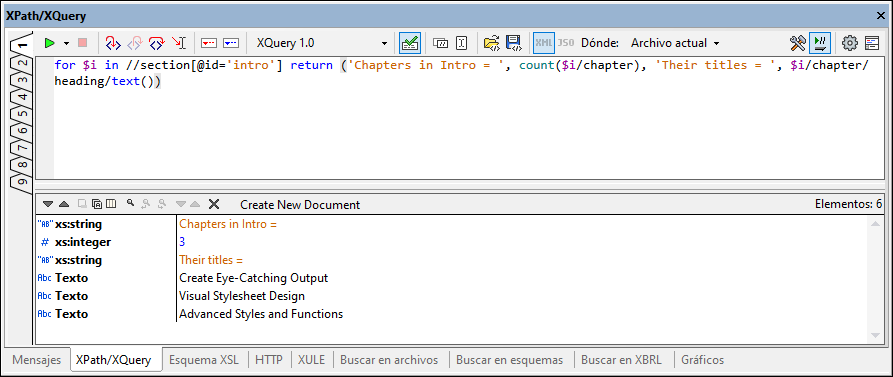Screen dimensions: 893x377
Task: Toggle XML evaluation mode button
Action: pos(544,43)
